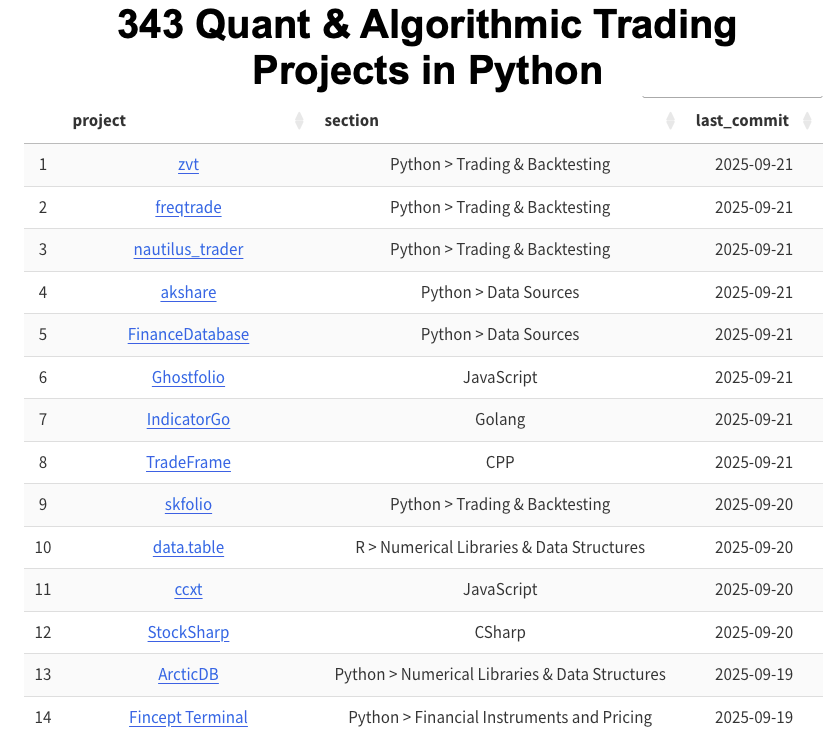Open the nautilus_trader project link
The image size is (839, 732).
click(188, 249)
